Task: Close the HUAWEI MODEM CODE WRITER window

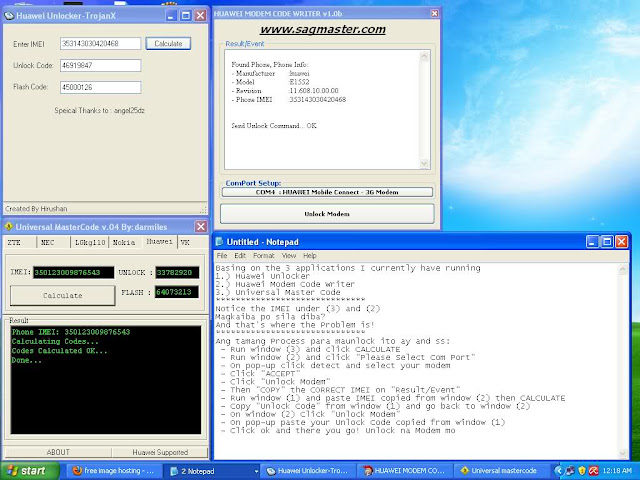Action: click(435, 13)
